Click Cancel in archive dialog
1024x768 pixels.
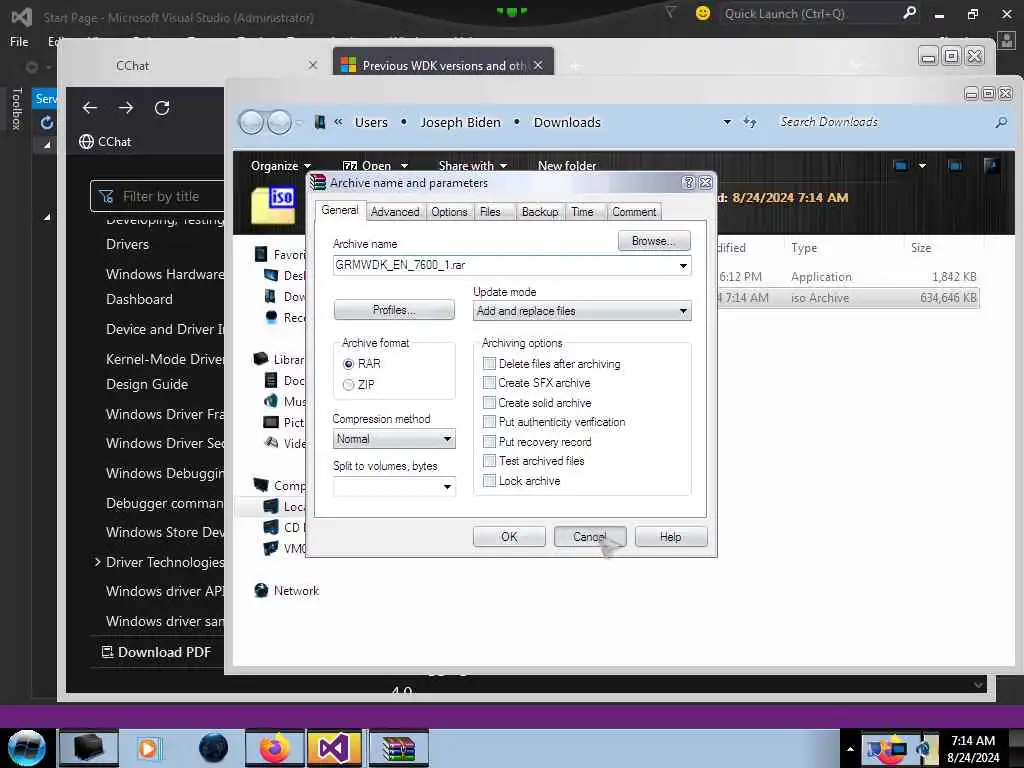(590, 537)
